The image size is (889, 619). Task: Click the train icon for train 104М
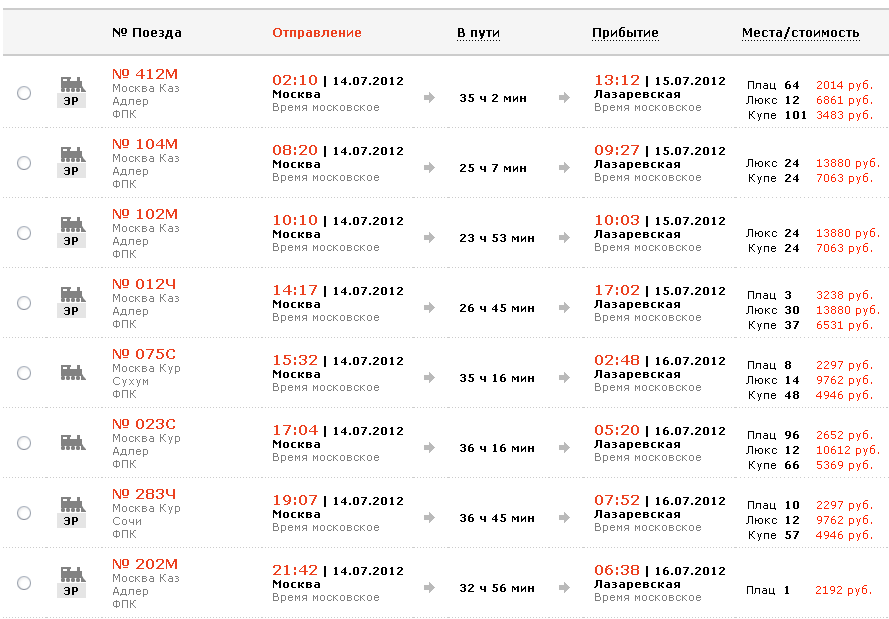coord(72,162)
